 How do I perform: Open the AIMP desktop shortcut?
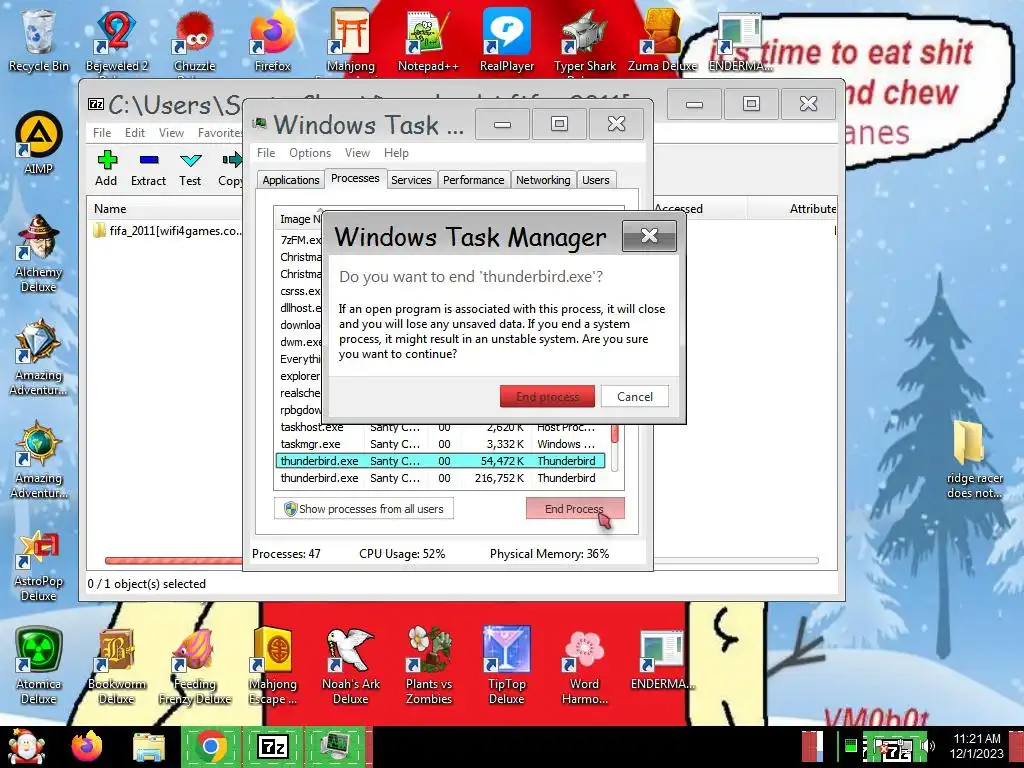[x=39, y=142]
